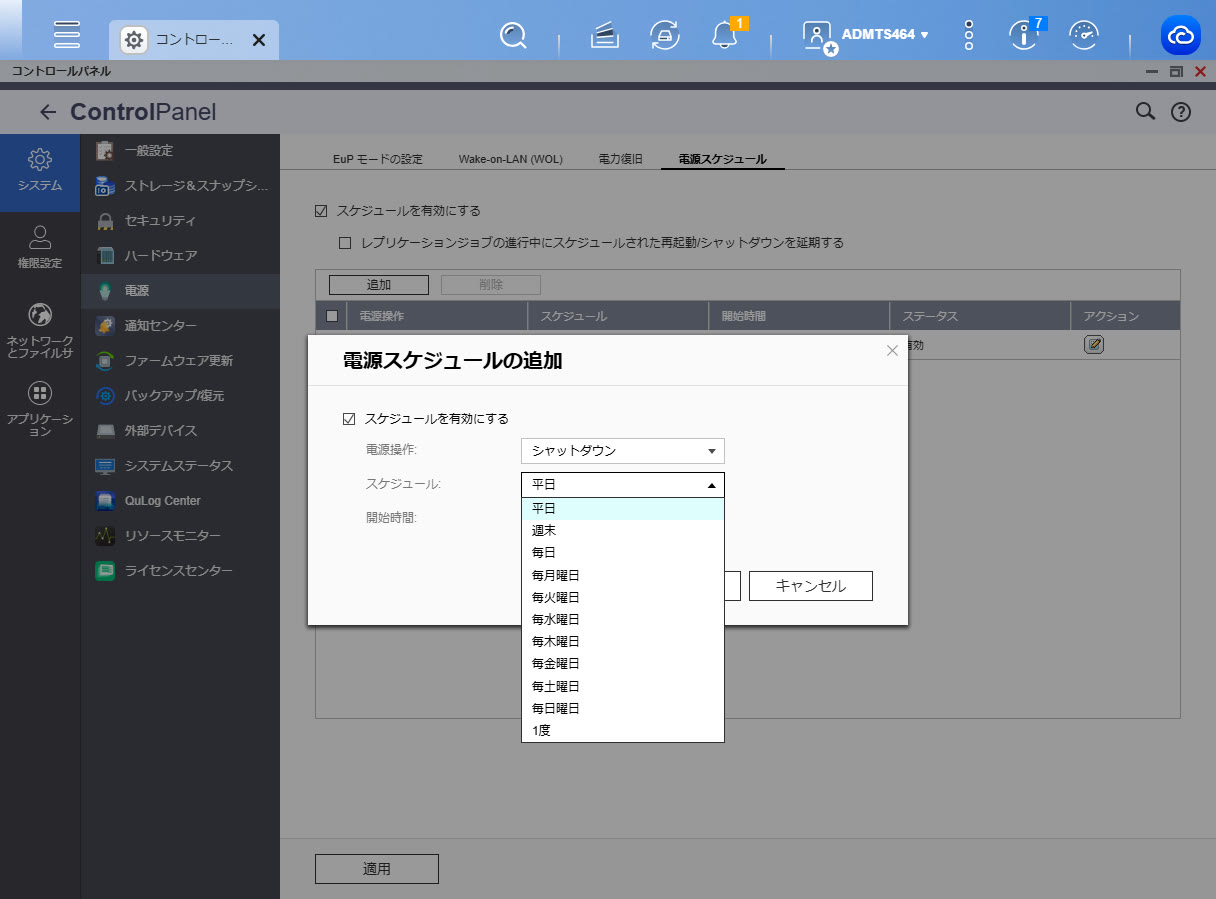Click the notification bell icon
The image size is (1216, 899).
723,35
